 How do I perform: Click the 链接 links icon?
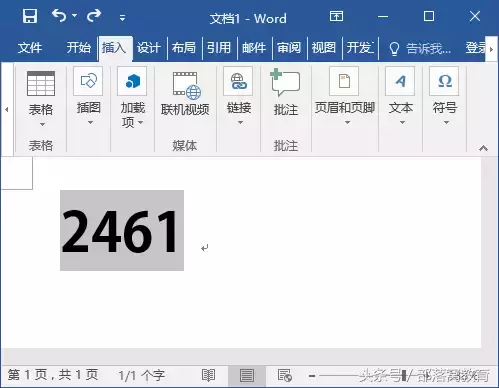(238, 81)
